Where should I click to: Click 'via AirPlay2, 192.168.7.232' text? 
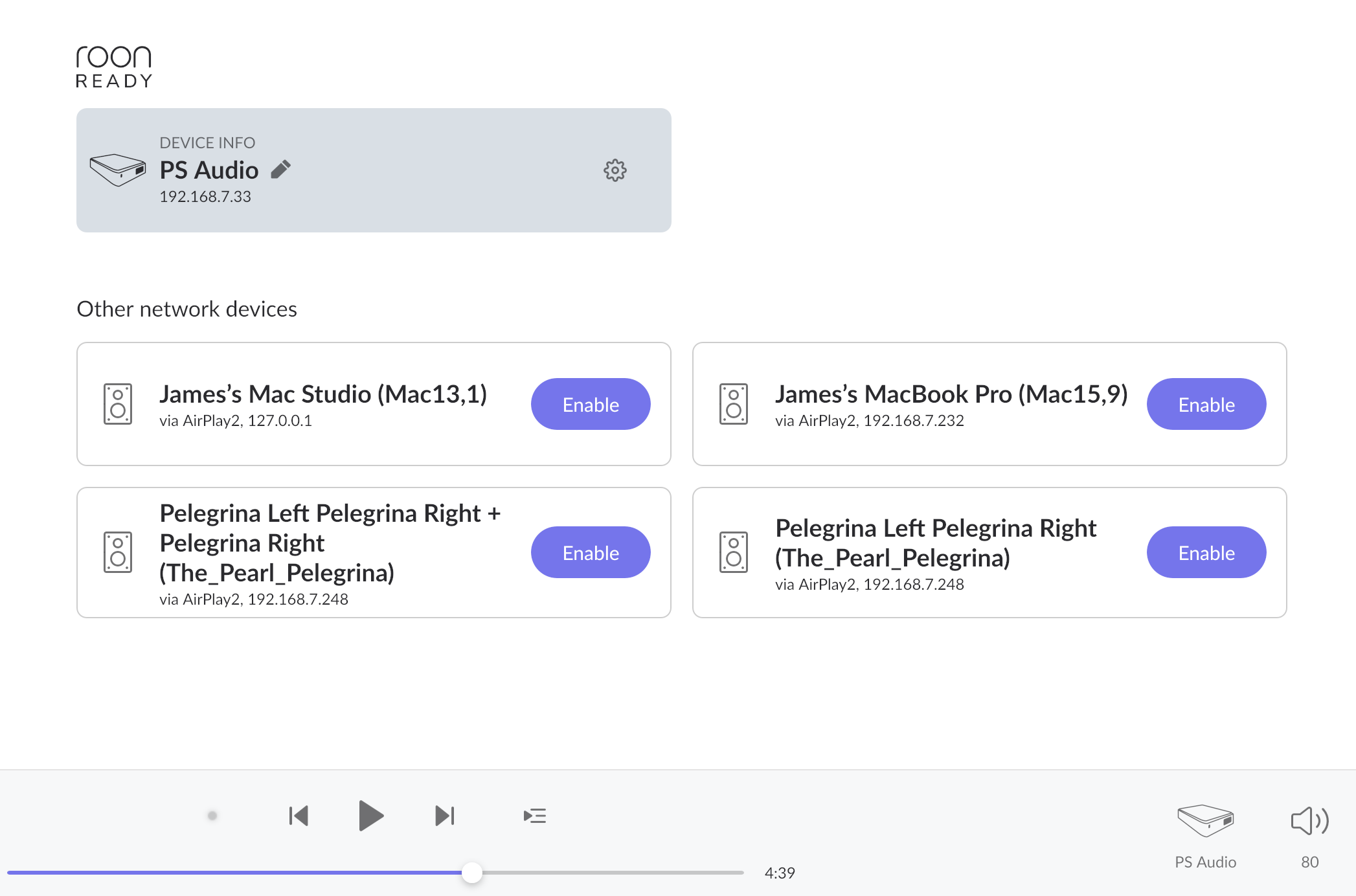[870, 421]
